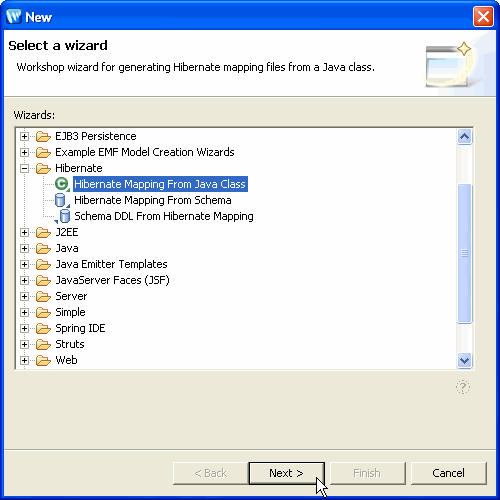Click the Java Emitter Templates folder icon
The width and height of the screenshot is (500, 500).
pos(43,264)
